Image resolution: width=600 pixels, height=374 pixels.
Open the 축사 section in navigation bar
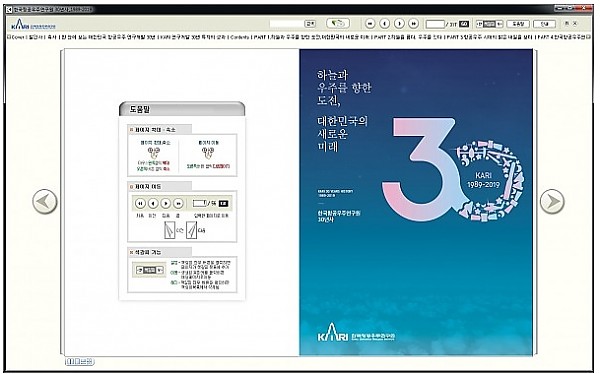52,37
